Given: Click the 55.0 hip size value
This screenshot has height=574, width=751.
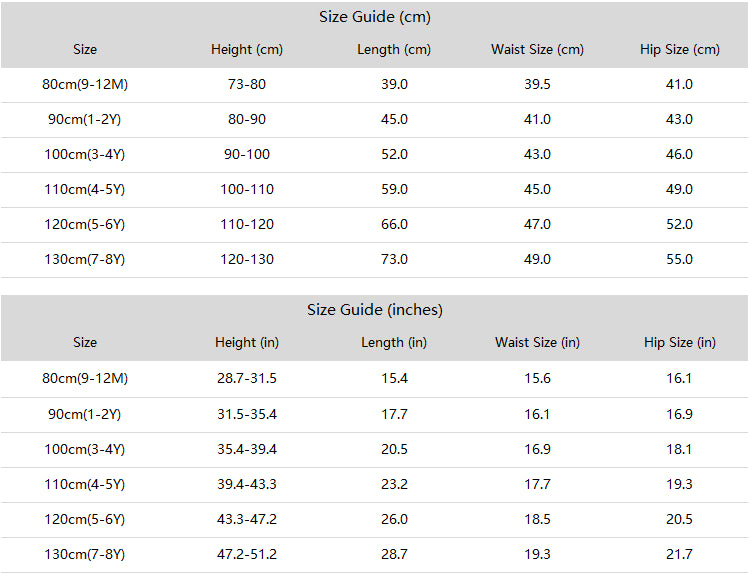Looking at the screenshot, I should click(679, 259).
